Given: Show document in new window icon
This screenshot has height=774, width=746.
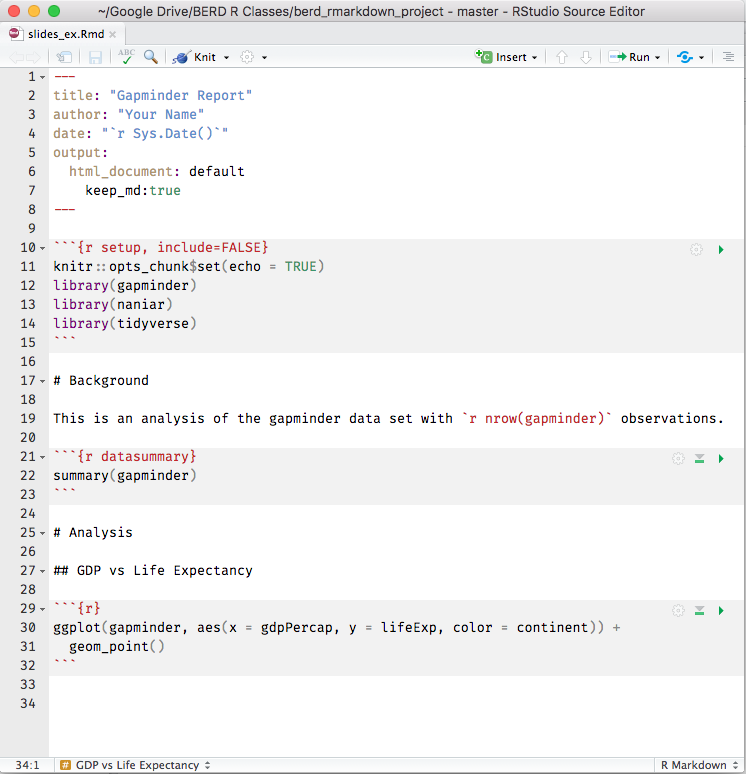Looking at the screenshot, I should [64, 57].
